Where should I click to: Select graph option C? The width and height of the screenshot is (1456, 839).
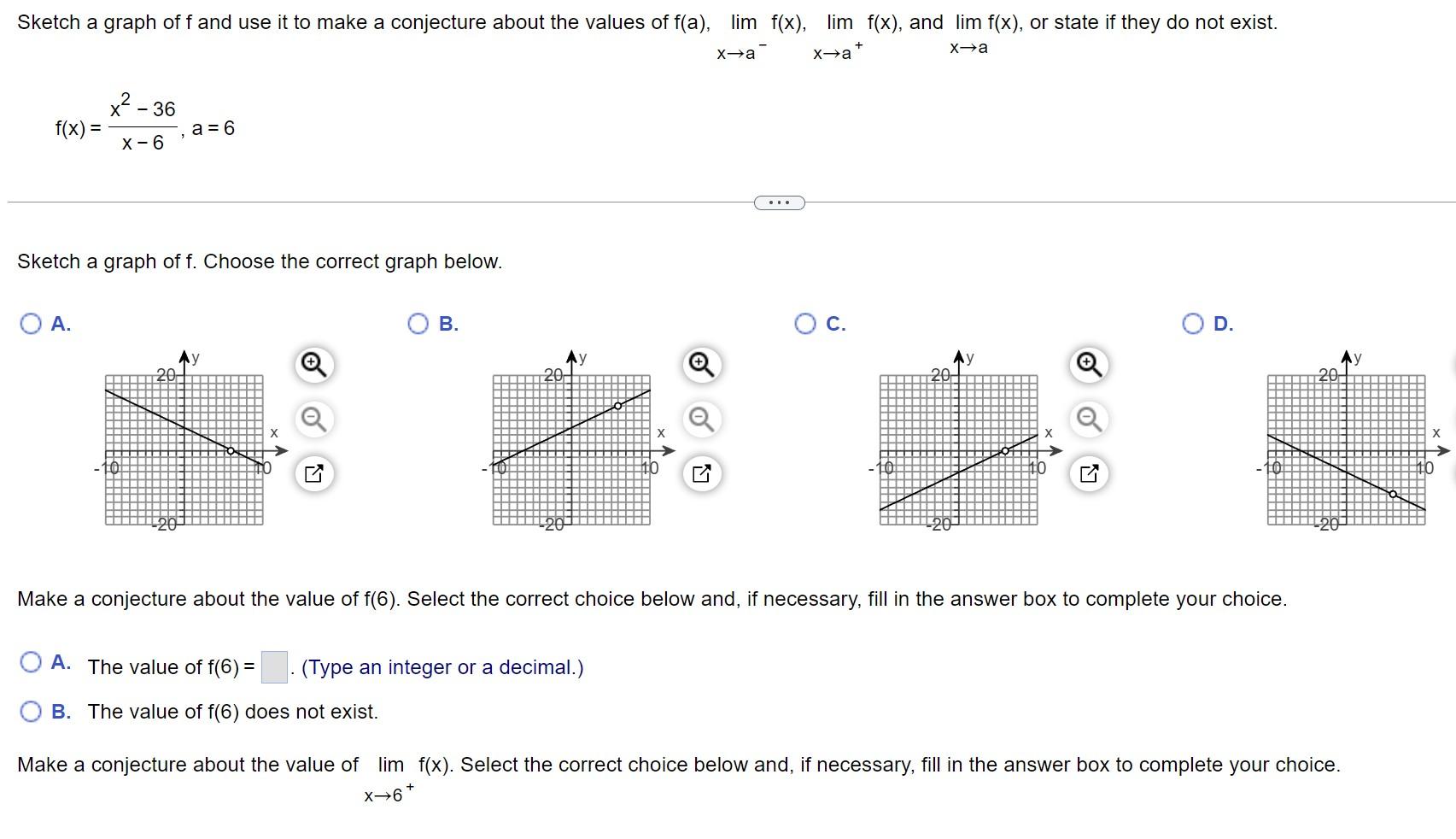(x=806, y=324)
